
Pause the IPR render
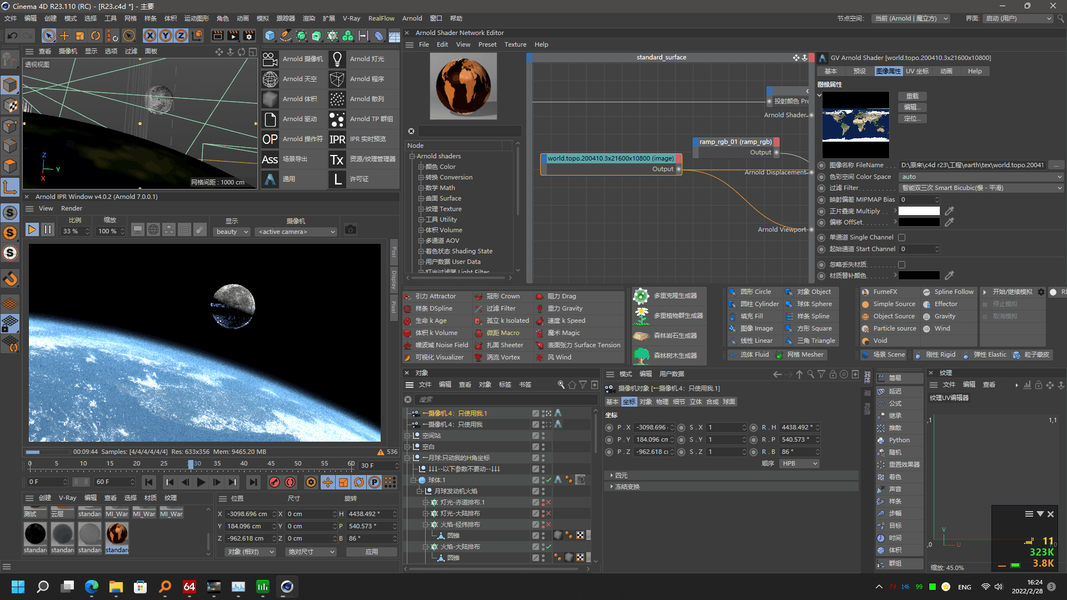tap(48, 230)
